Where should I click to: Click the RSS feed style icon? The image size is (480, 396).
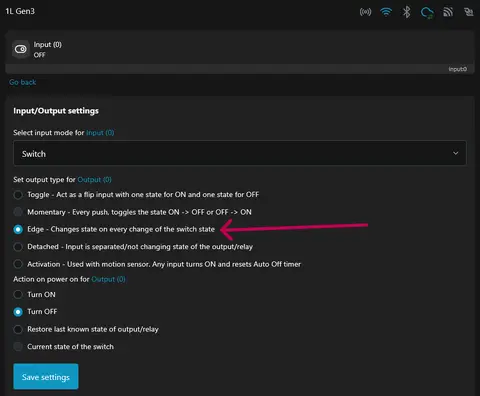pyautogui.click(x=448, y=12)
